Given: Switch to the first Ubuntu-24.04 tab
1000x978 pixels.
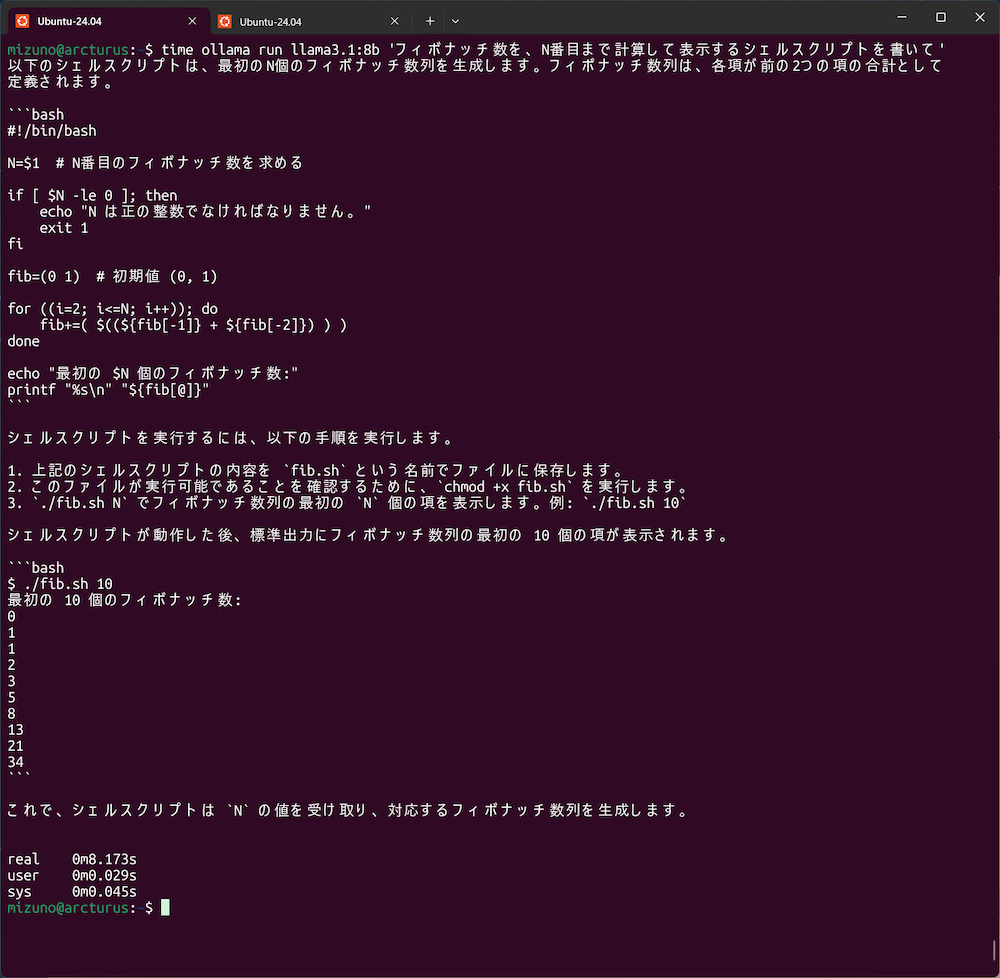Looking at the screenshot, I should pyautogui.click(x=107, y=21).
